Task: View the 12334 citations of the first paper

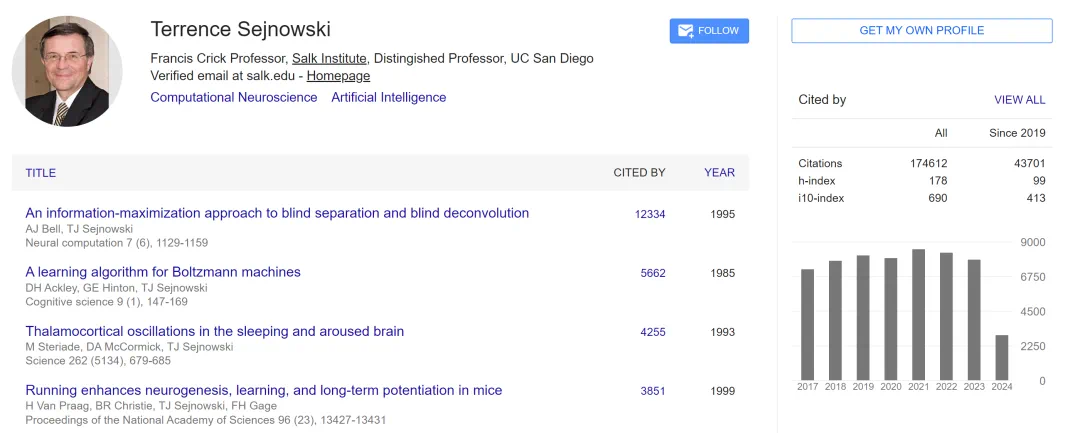Action: [x=650, y=214]
